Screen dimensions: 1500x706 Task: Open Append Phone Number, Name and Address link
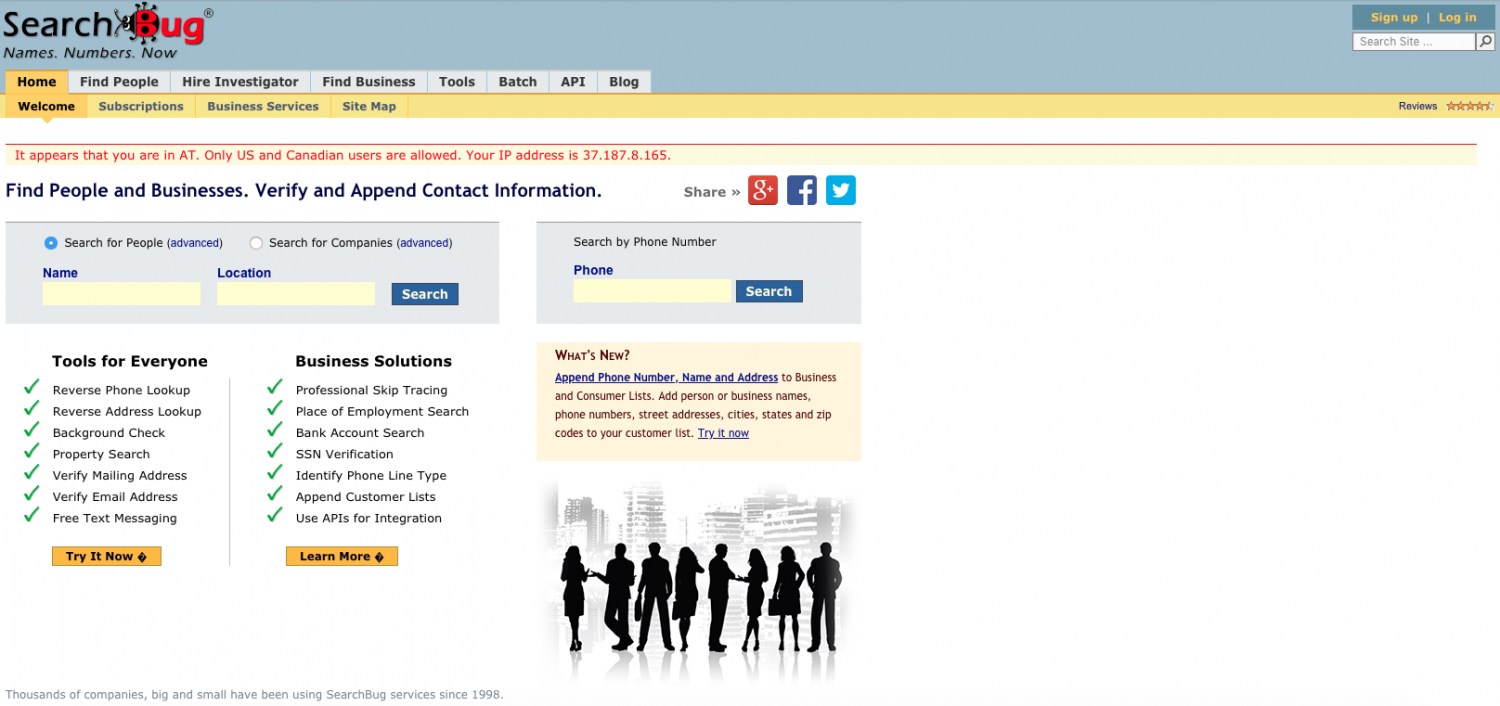click(x=666, y=377)
